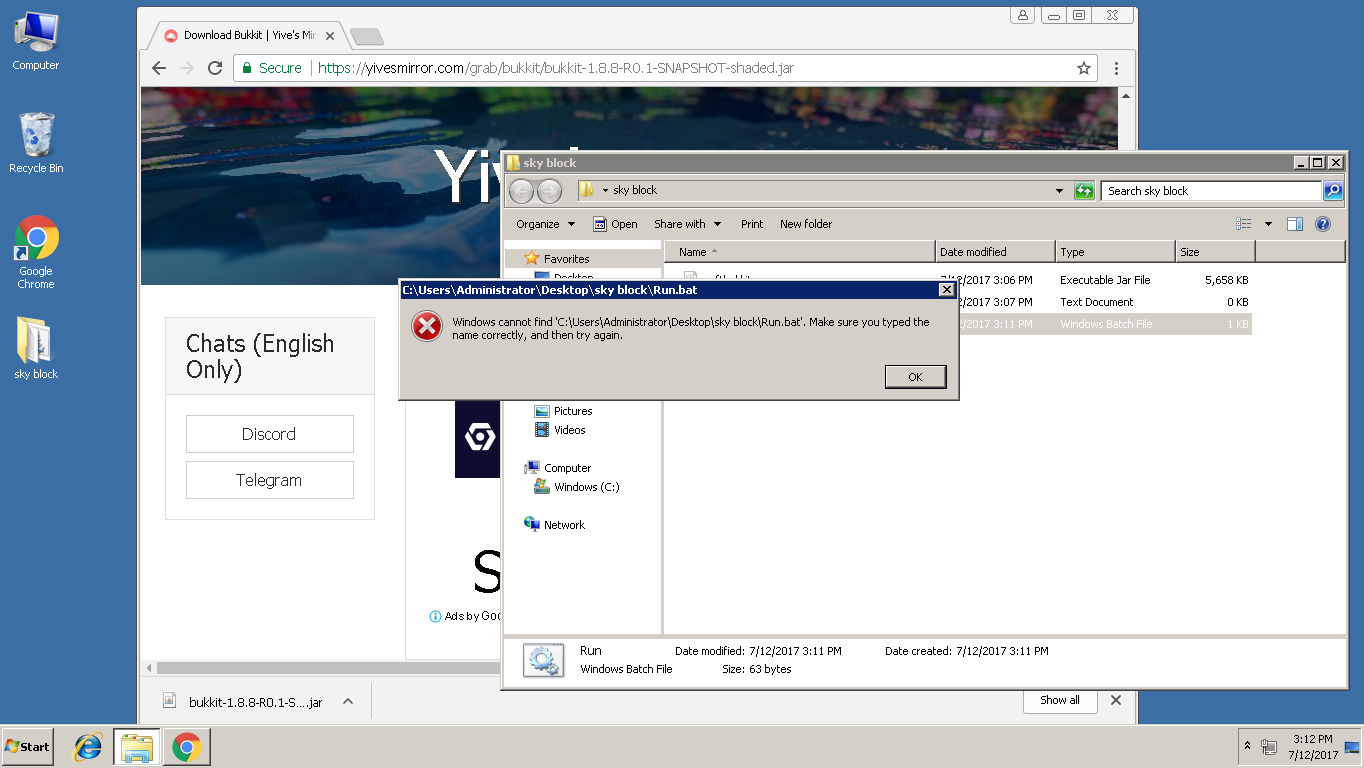Sort files by the Type column header
Viewport: 1364px width, 768px height.
tap(1115, 252)
